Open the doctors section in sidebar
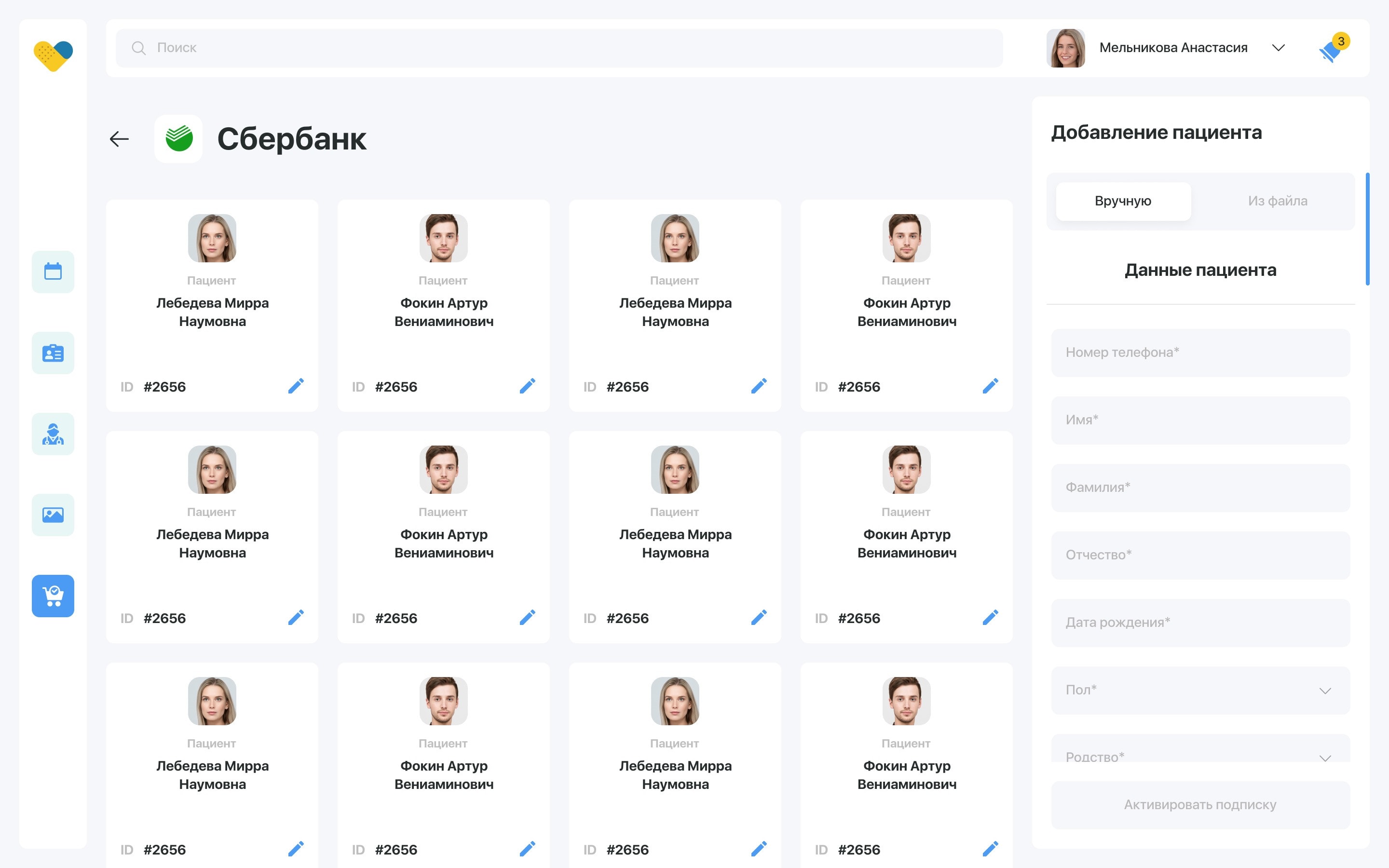The width and height of the screenshot is (1389, 868). point(53,434)
